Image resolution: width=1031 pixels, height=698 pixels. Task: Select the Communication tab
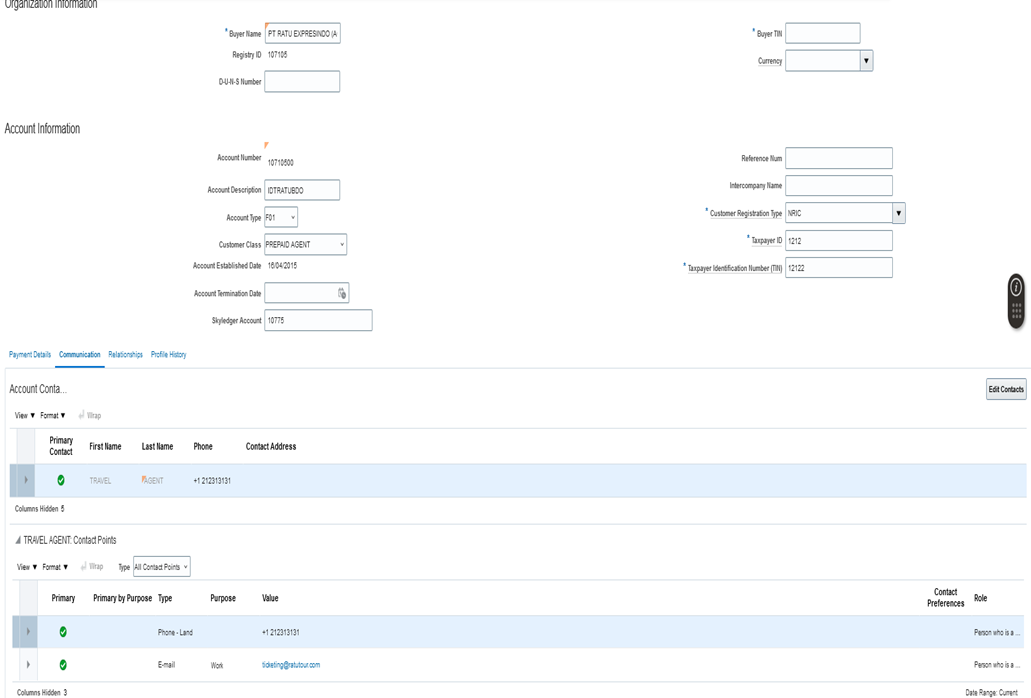click(x=80, y=354)
